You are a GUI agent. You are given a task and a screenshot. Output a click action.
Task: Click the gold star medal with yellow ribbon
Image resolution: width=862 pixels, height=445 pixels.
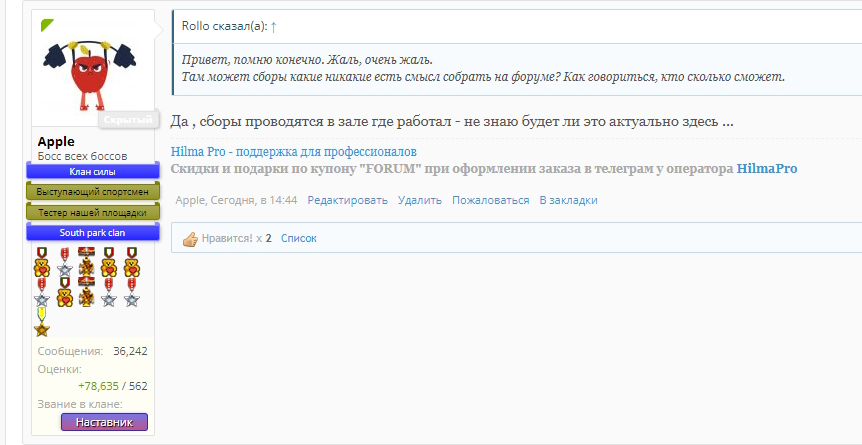coord(42,322)
